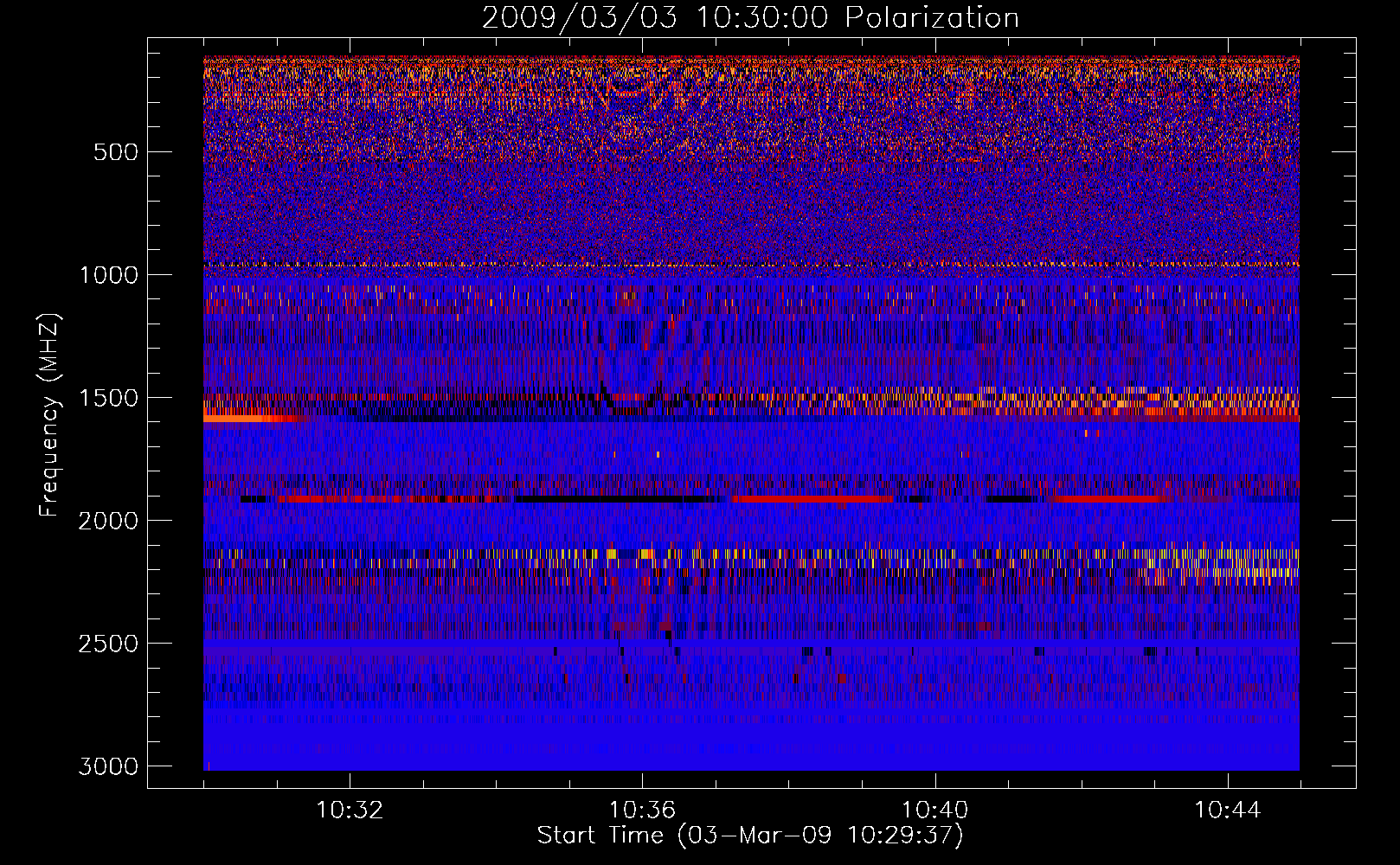Click the 10:40 time axis label

(934, 810)
